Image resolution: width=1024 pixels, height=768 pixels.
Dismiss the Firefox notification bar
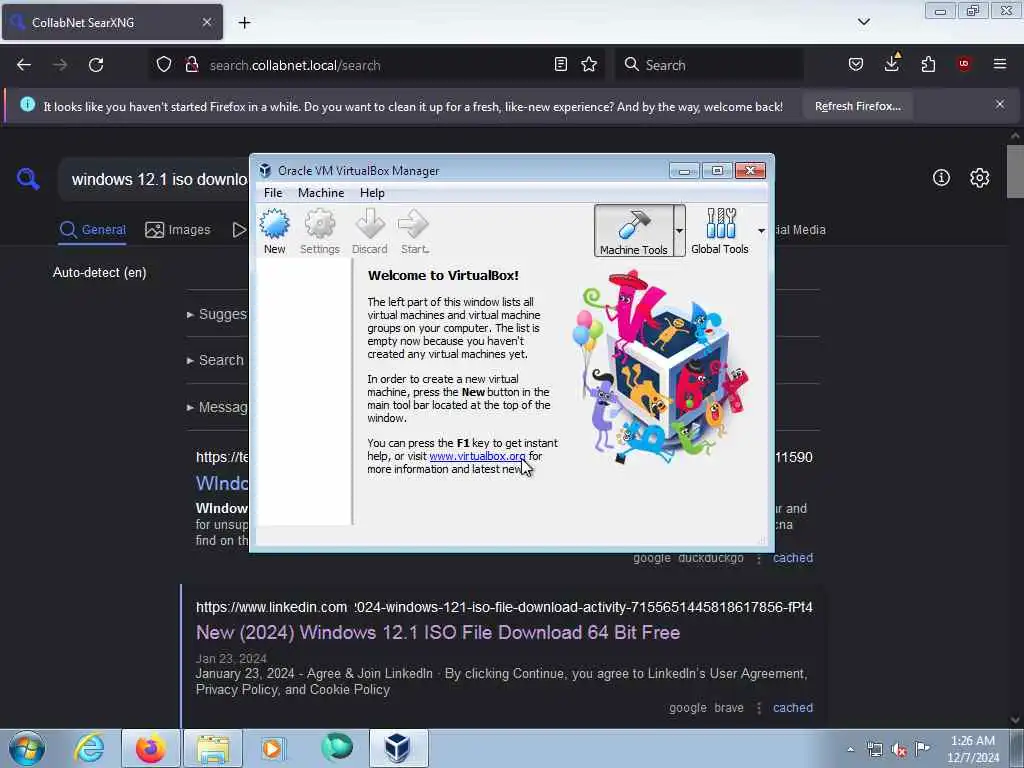(1000, 104)
